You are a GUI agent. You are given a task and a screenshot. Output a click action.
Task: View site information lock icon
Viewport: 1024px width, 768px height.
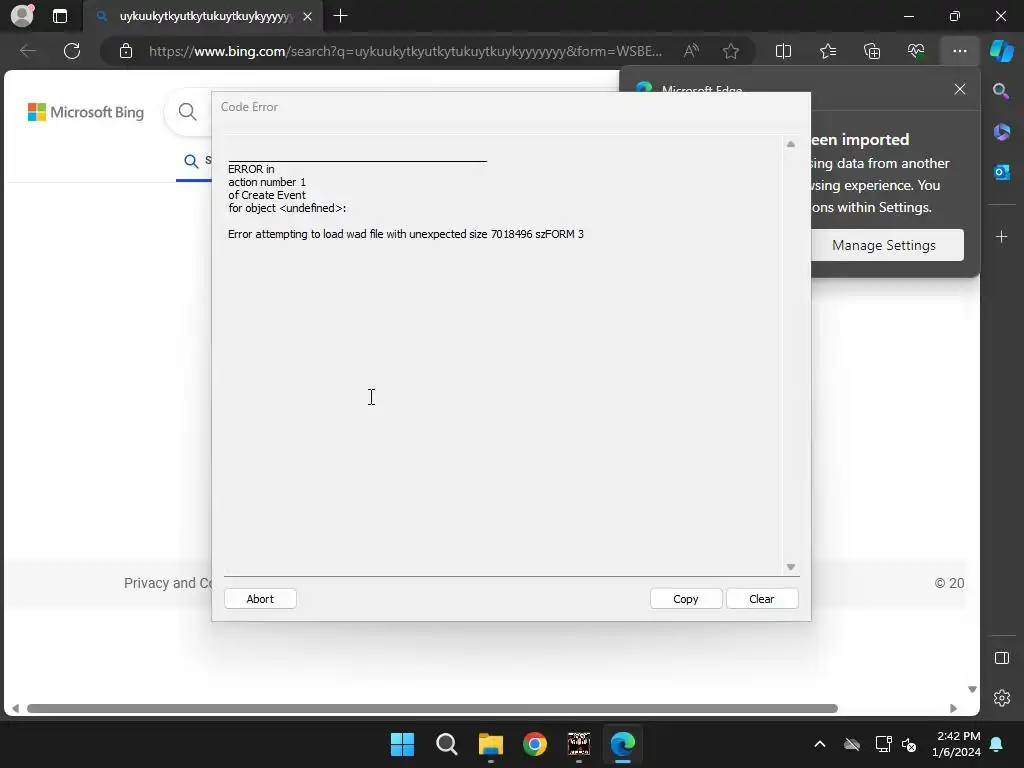126,51
